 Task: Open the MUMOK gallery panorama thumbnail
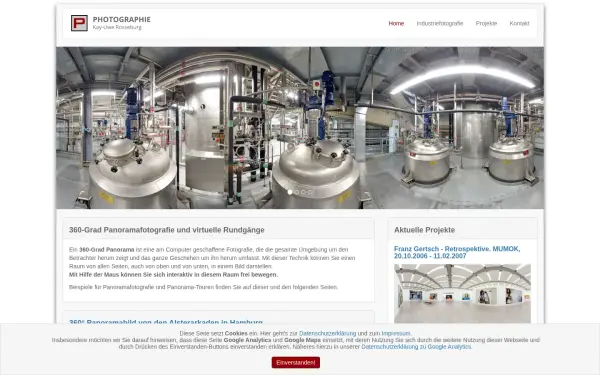coord(462,293)
